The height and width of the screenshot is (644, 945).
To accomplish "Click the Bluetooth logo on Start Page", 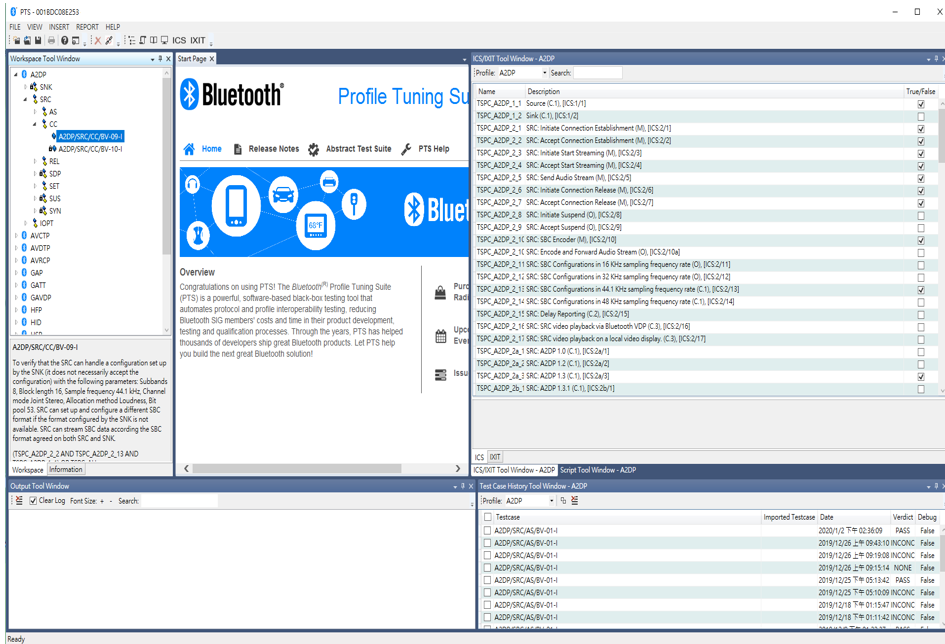I will point(232,95).
